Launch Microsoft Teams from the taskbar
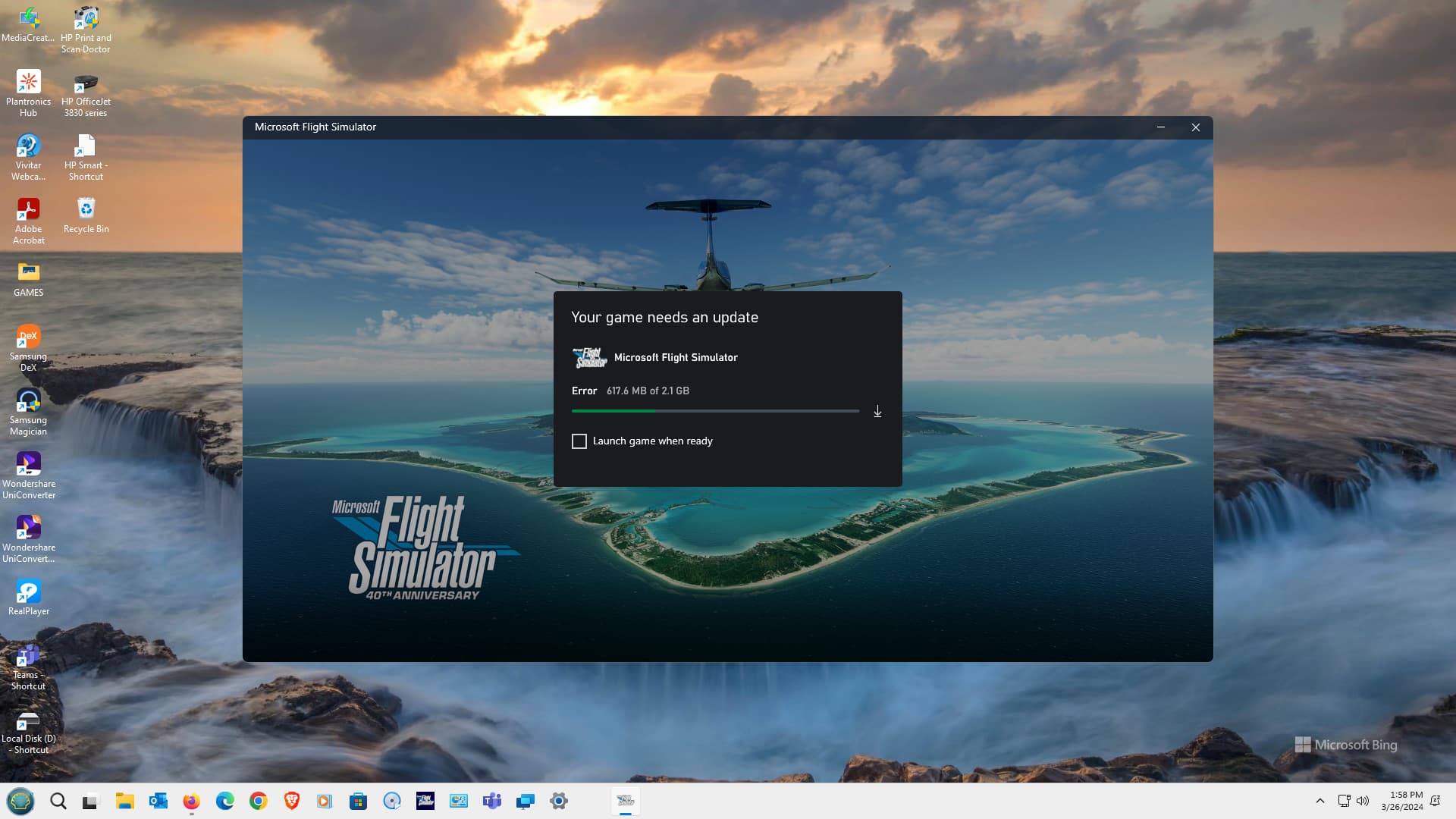This screenshot has width=1456, height=819. pyautogui.click(x=492, y=801)
